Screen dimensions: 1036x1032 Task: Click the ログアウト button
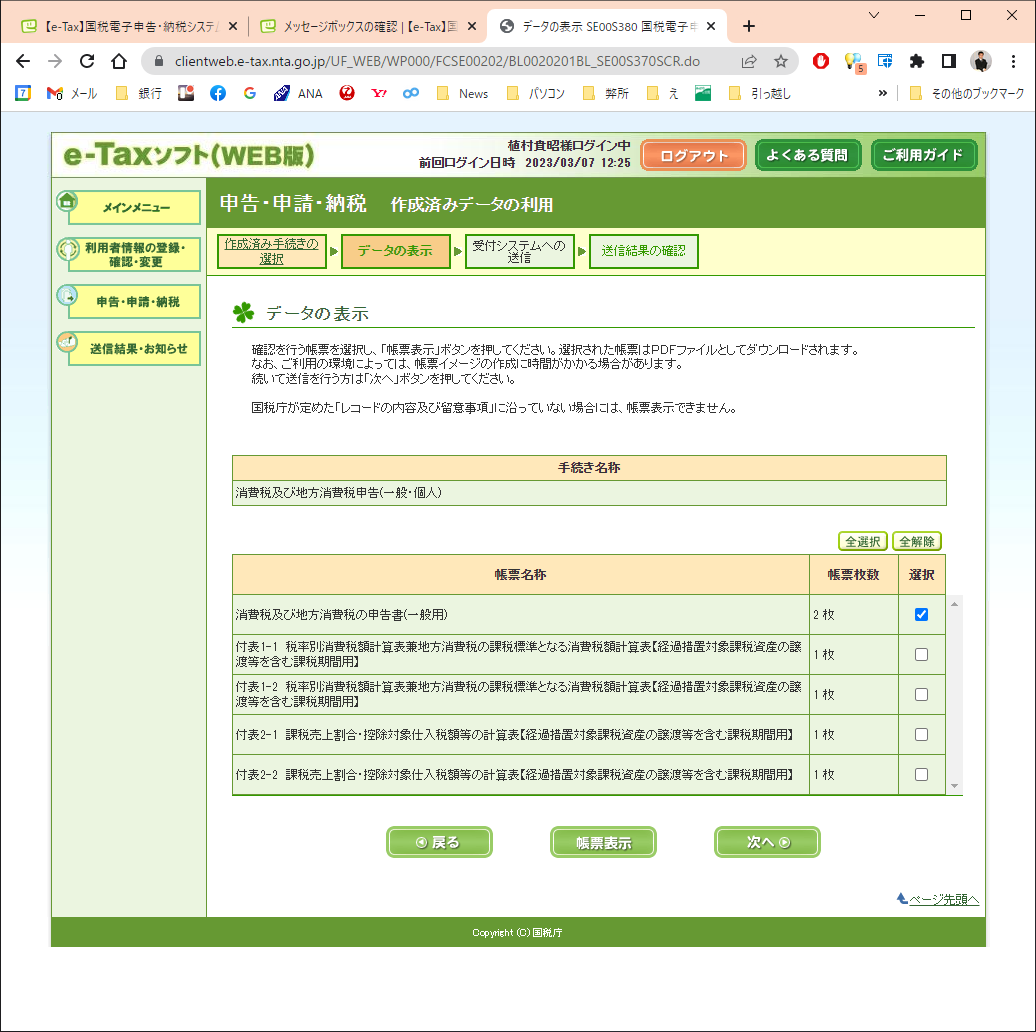pos(693,156)
